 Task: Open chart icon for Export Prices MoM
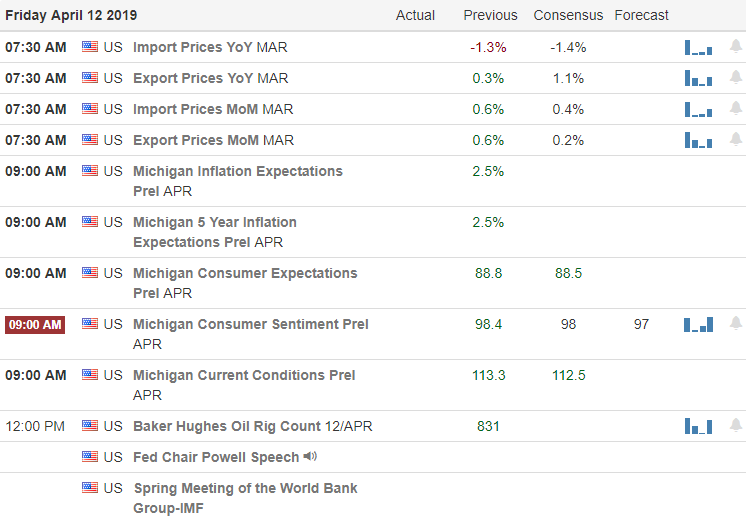[x=698, y=140]
